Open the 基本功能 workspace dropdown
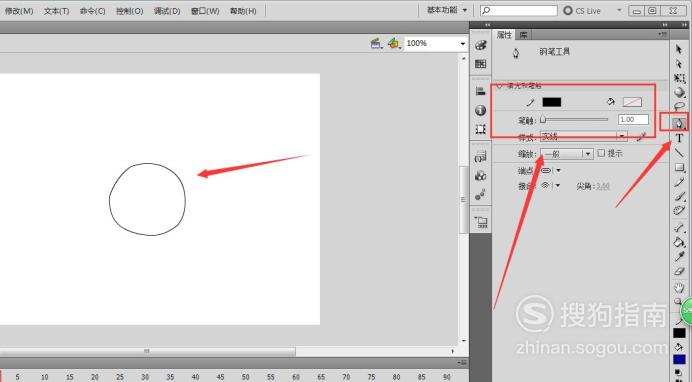 click(x=447, y=10)
